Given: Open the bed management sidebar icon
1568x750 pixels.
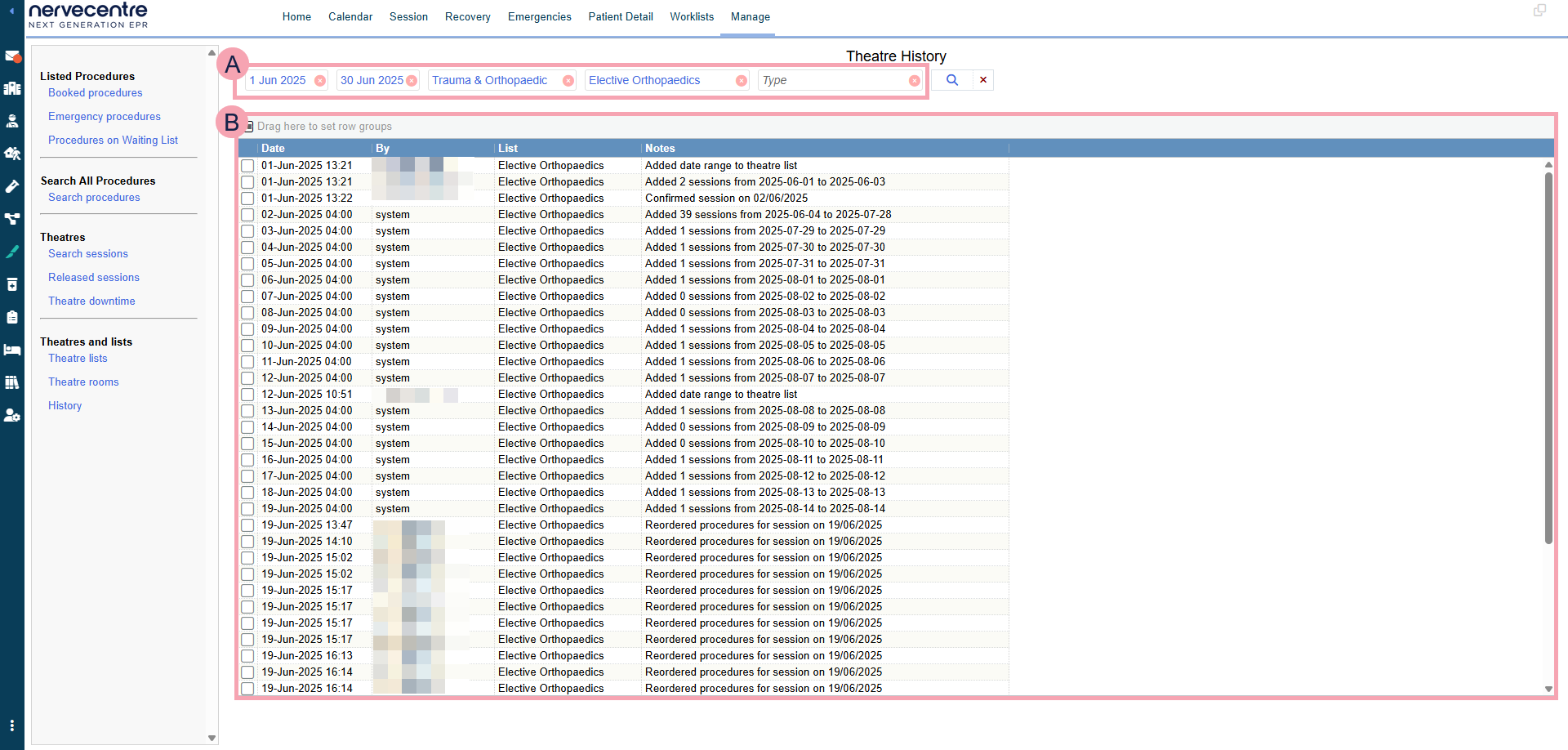Looking at the screenshot, I should [12, 350].
